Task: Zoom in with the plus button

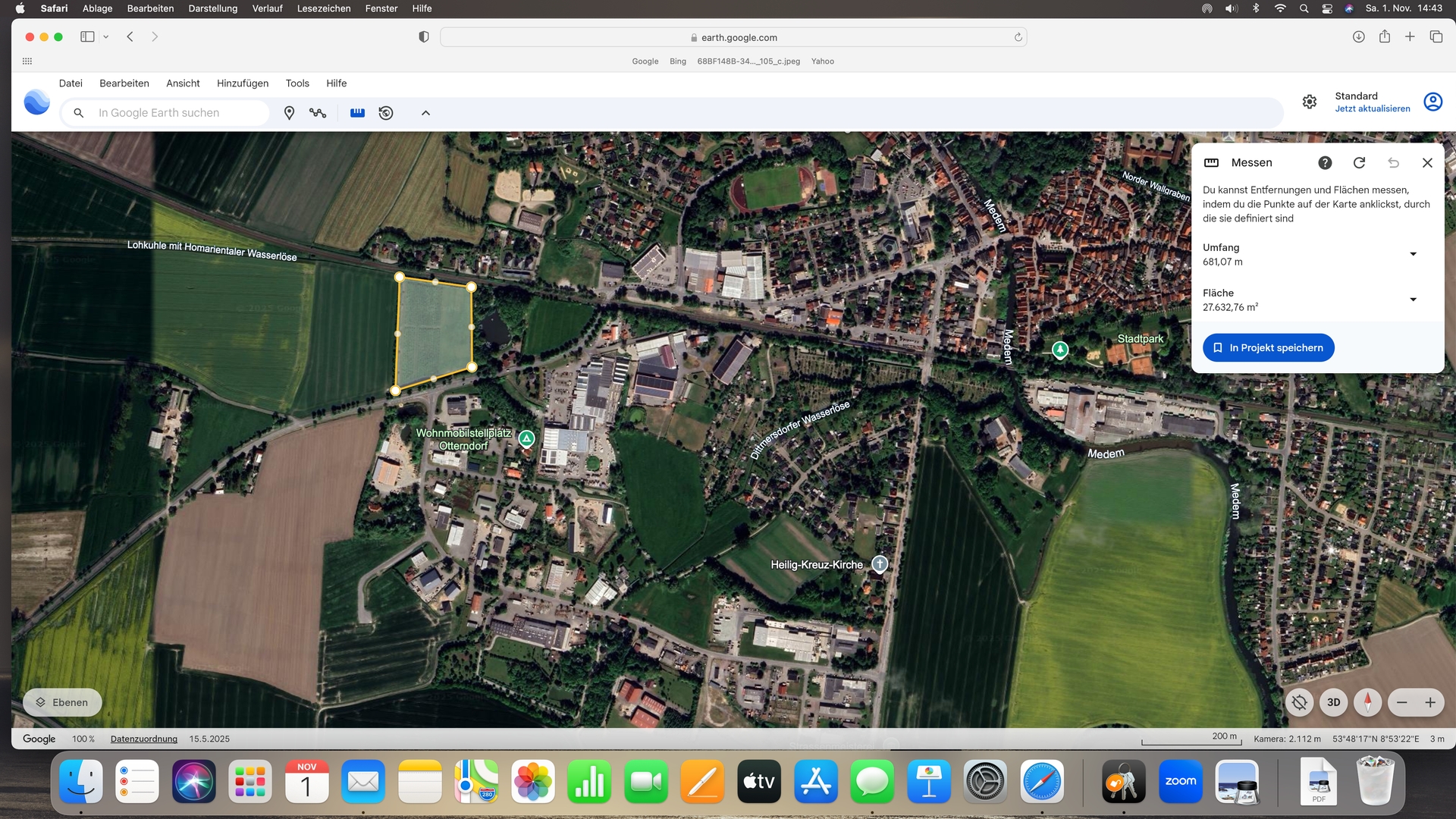Action: point(1430,702)
